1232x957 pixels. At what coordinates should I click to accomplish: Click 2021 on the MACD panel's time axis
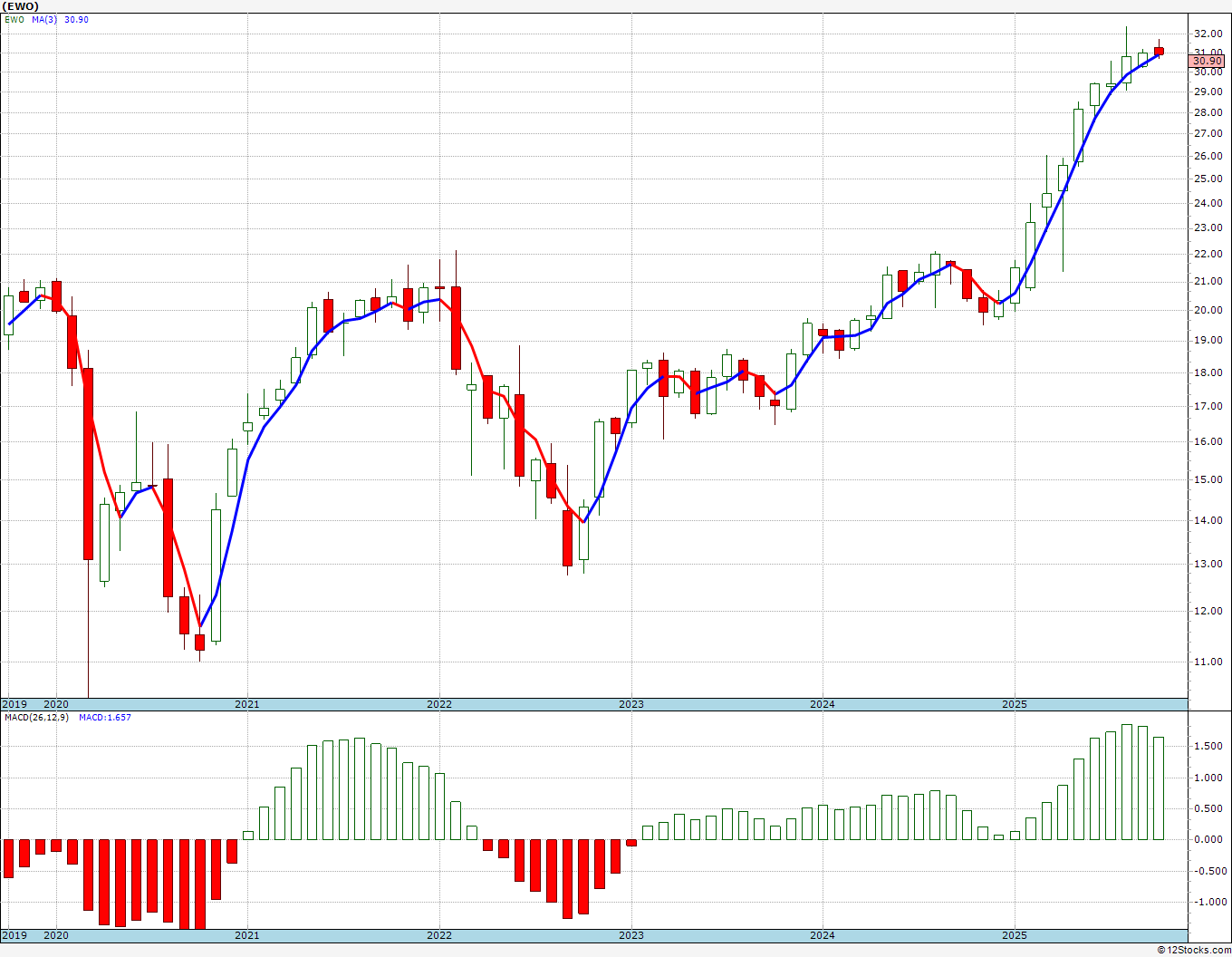tap(247, 935)
